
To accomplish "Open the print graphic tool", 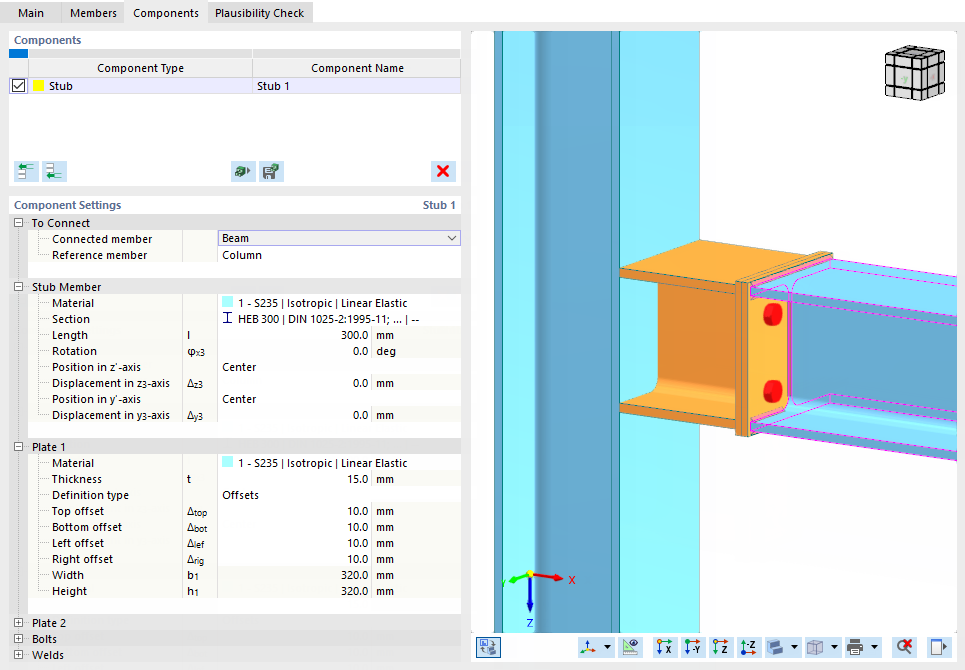I will 855,647.
